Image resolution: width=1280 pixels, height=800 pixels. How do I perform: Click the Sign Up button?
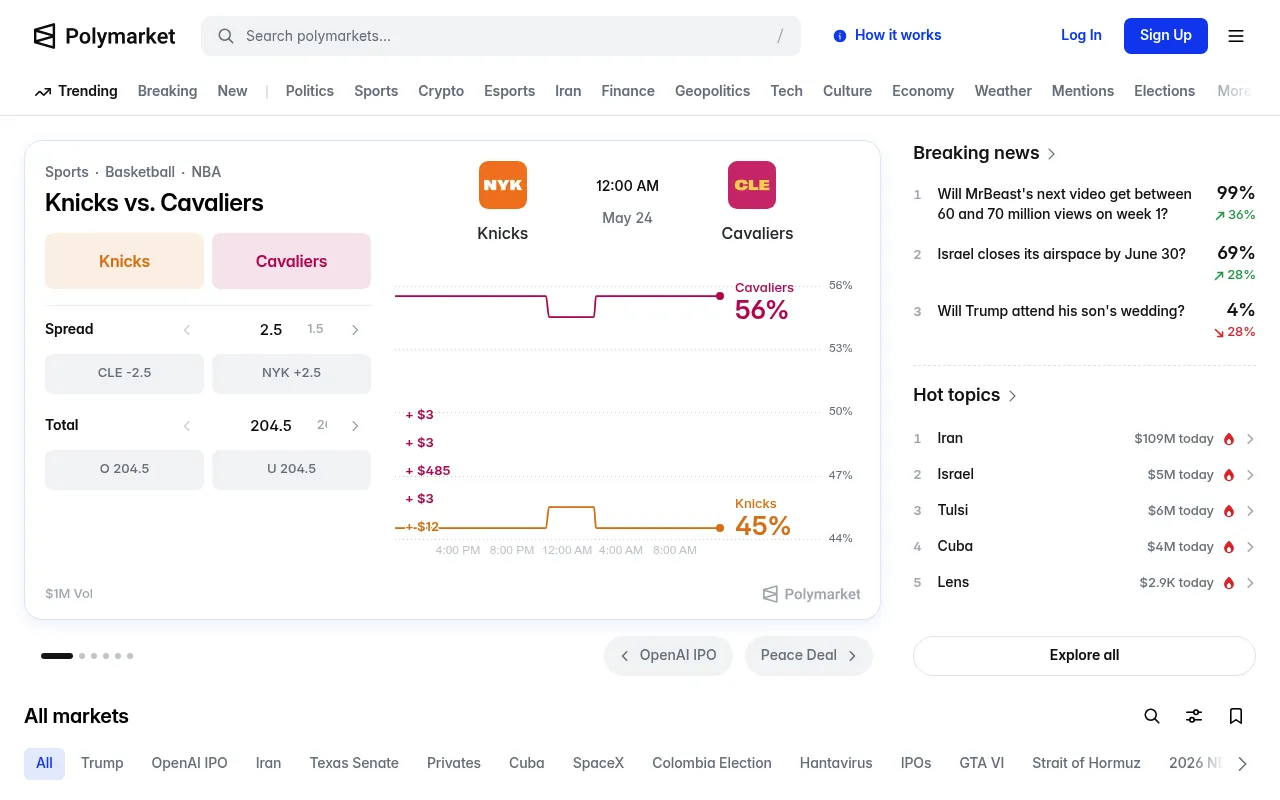click(x=1166, y=35)
